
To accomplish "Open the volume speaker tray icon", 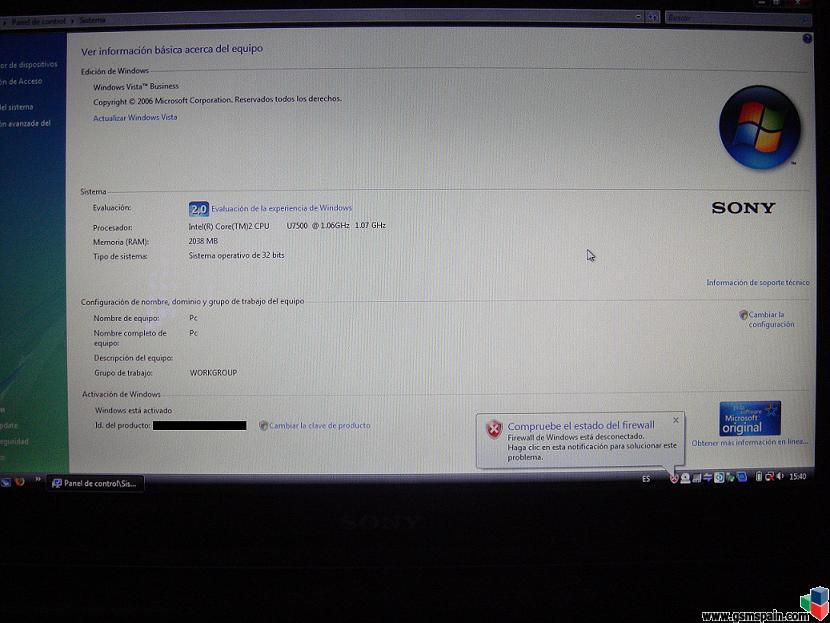I will click(780, 476).
